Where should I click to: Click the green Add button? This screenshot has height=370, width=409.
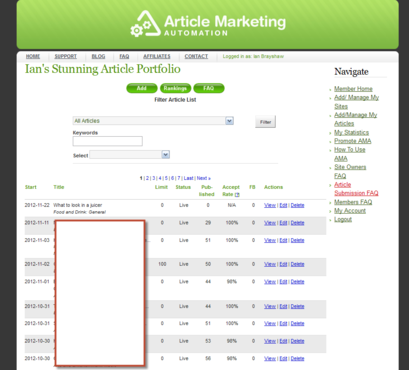pos(142,88)
